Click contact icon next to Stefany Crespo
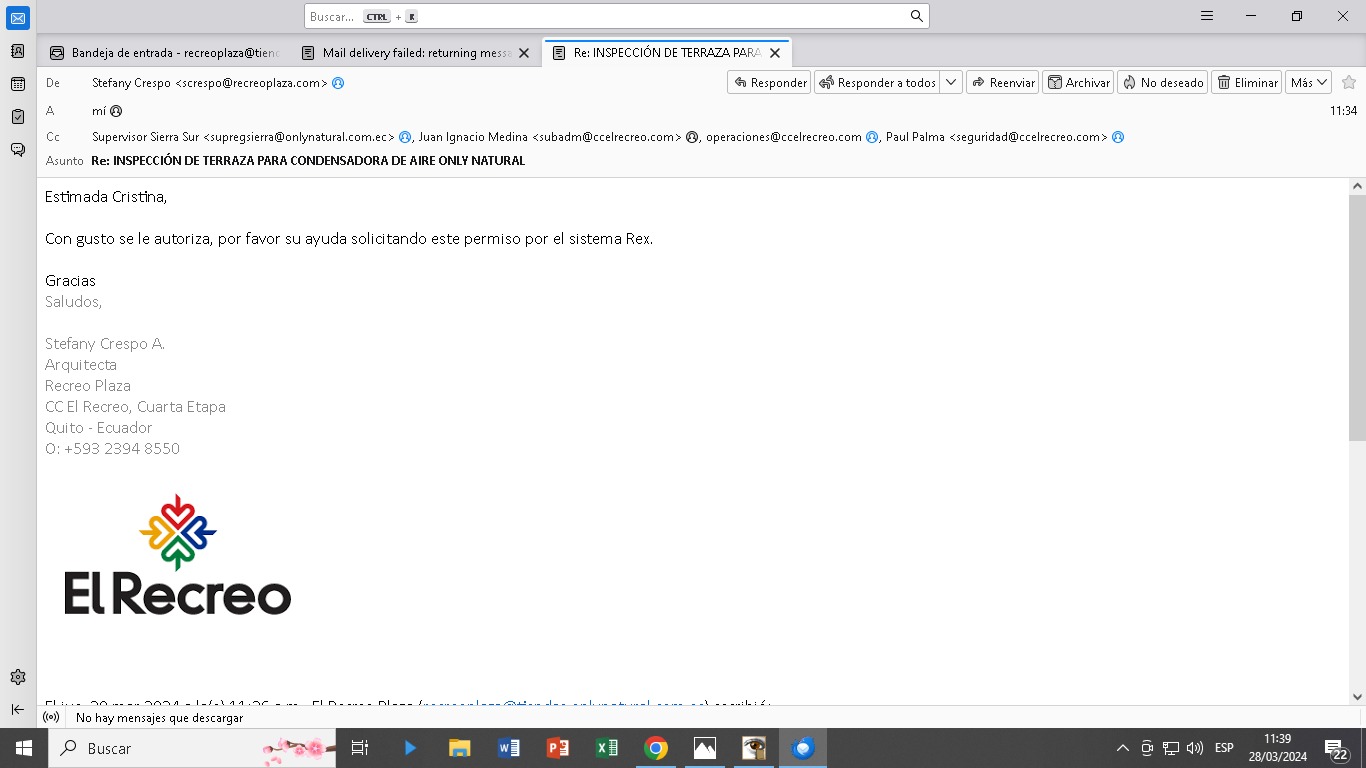 pyautogui.click(x=338, y=83)
